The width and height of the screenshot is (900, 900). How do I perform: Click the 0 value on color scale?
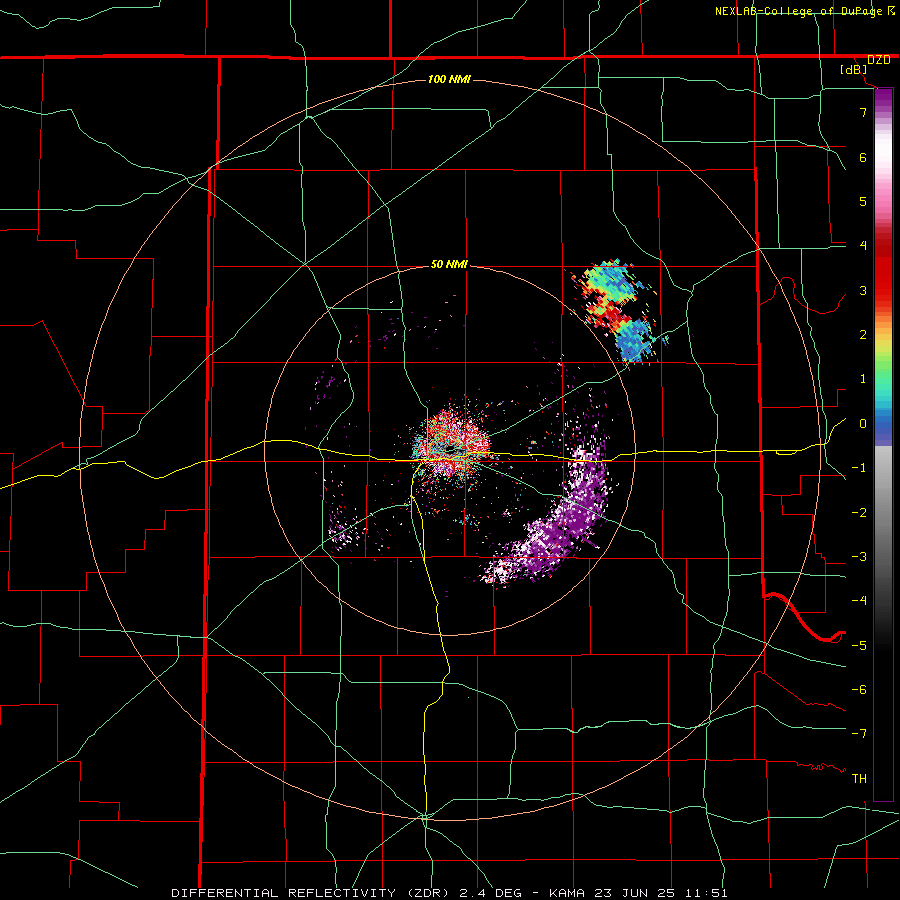[863, 424]
